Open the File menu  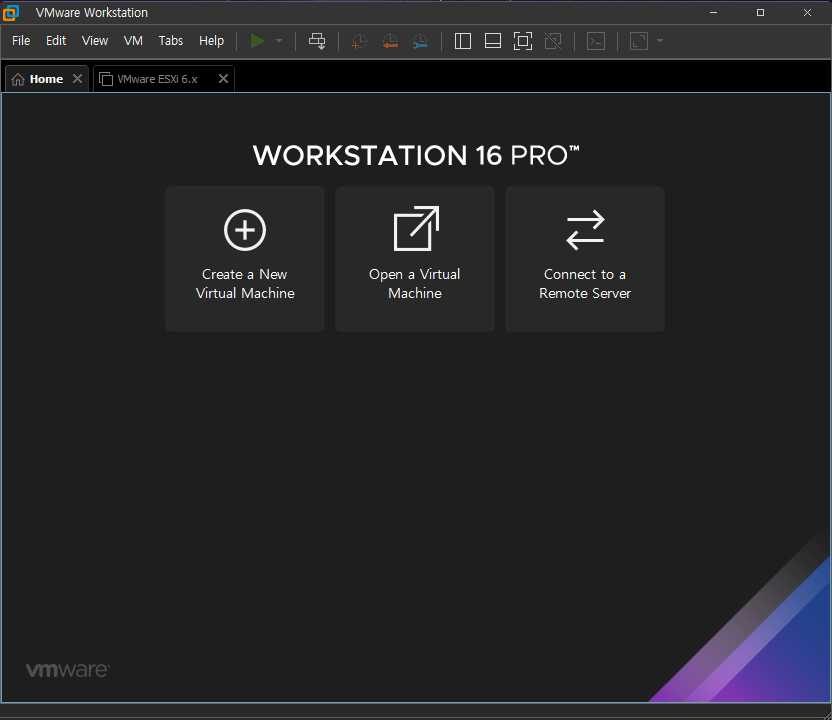point(21,41)
